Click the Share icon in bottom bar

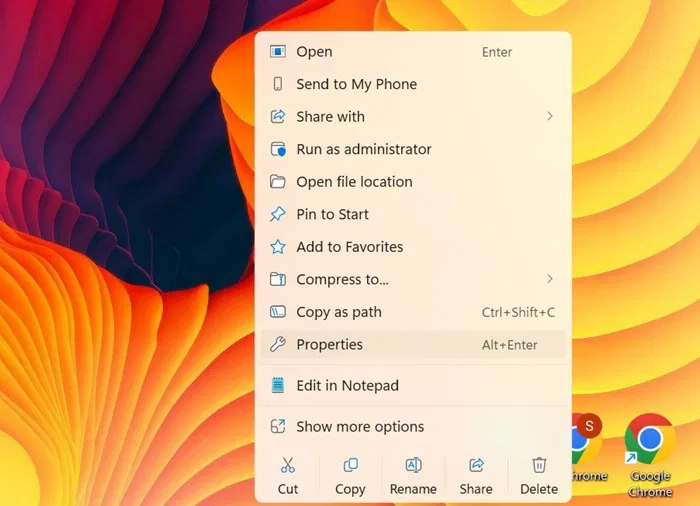(x=476, y=465)
